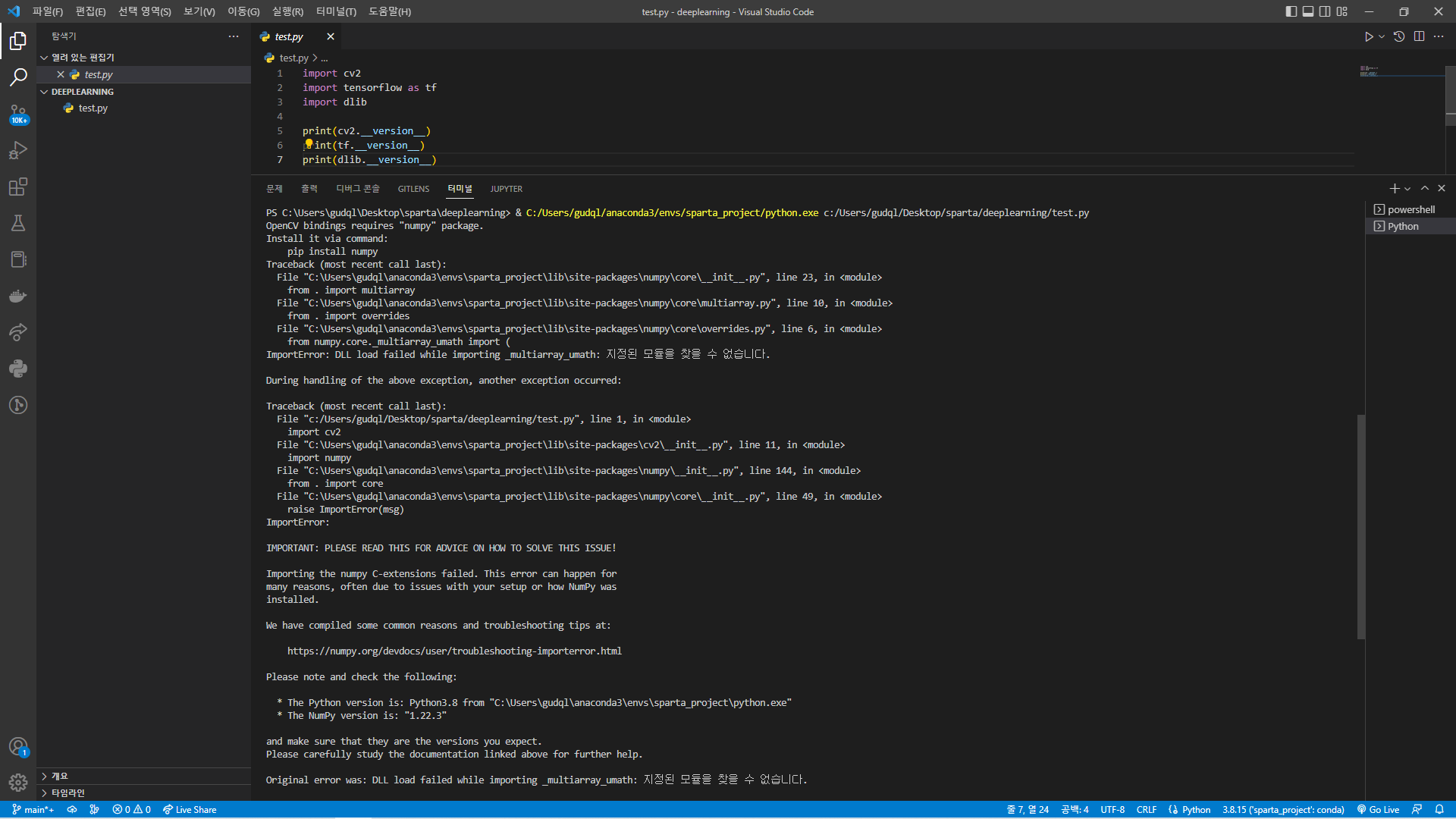
Task: Open Run and Debug view
Action: tap(18, 150)
